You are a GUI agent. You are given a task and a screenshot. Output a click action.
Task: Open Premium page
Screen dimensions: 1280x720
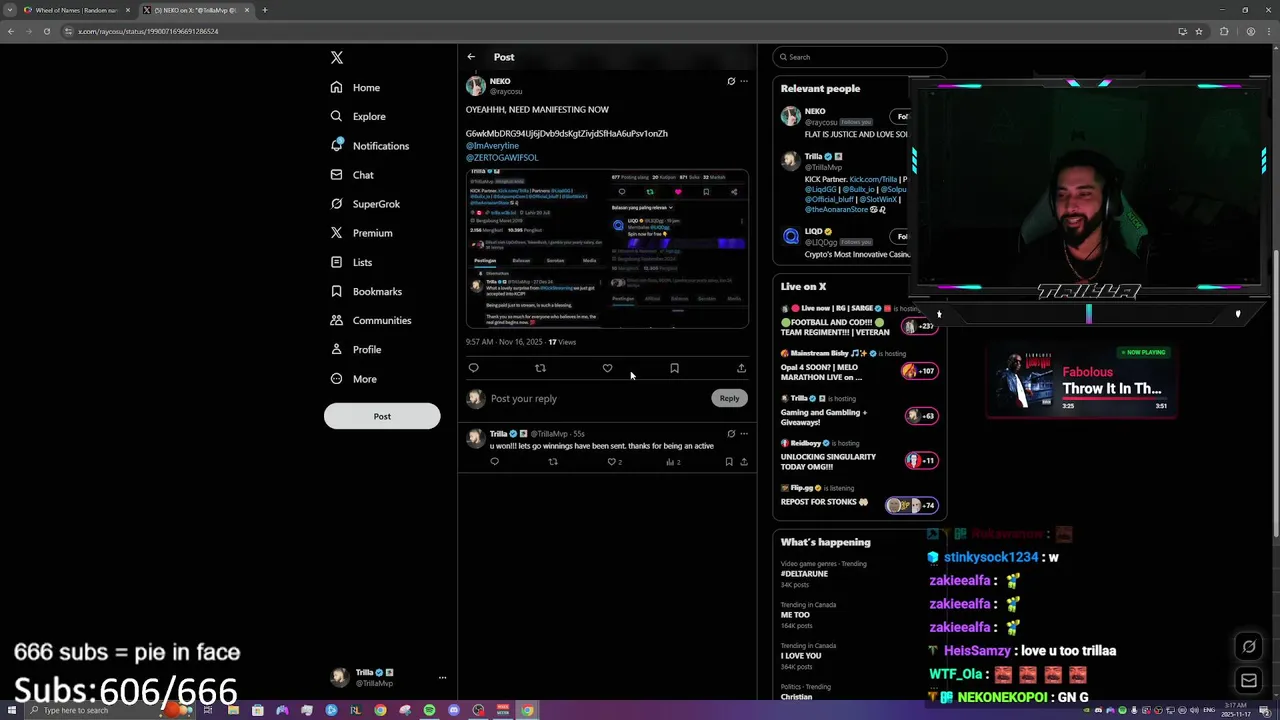(x=360, y=233)
